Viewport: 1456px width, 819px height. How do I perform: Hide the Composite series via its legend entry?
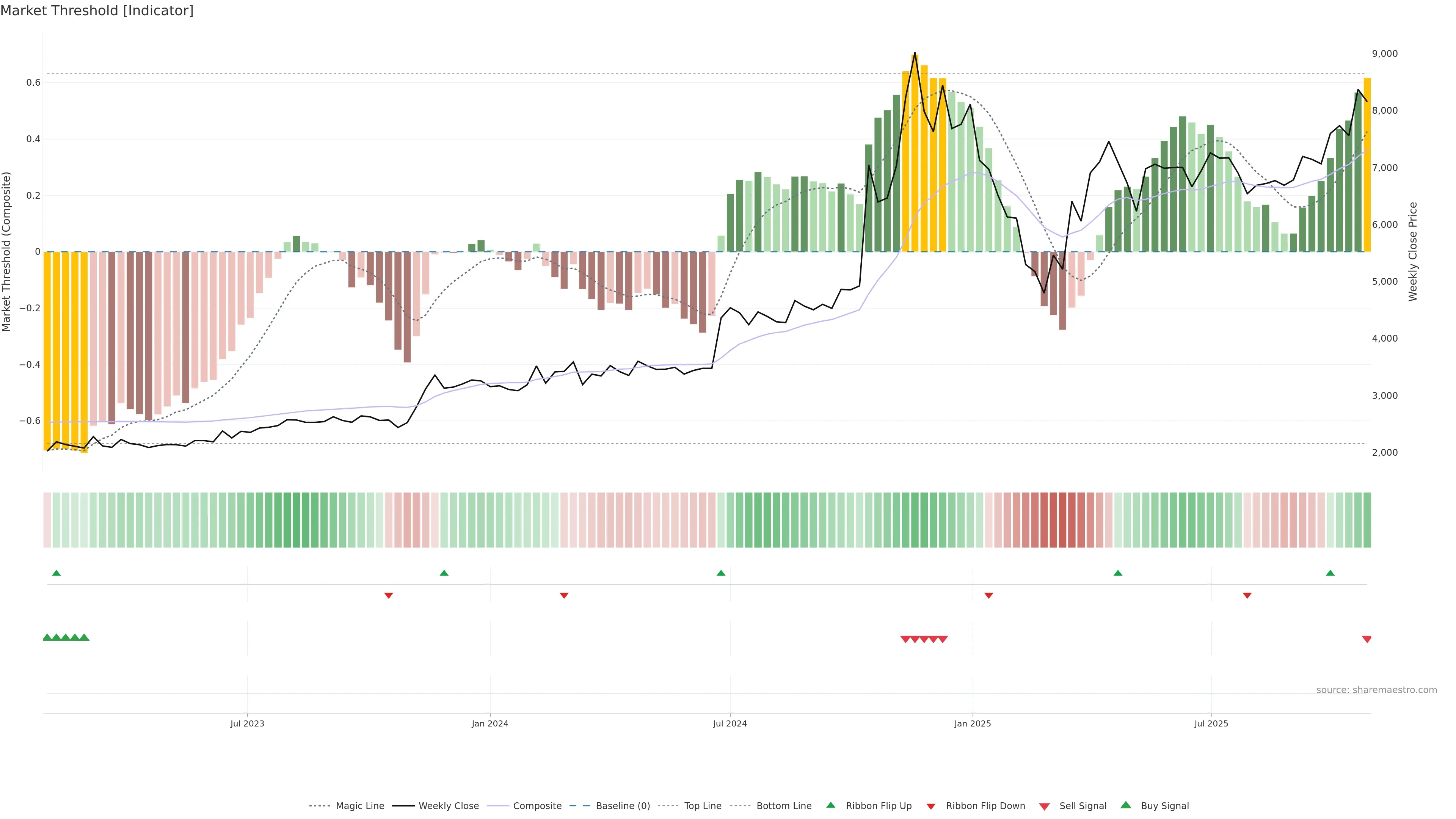[x=537, y=806]
